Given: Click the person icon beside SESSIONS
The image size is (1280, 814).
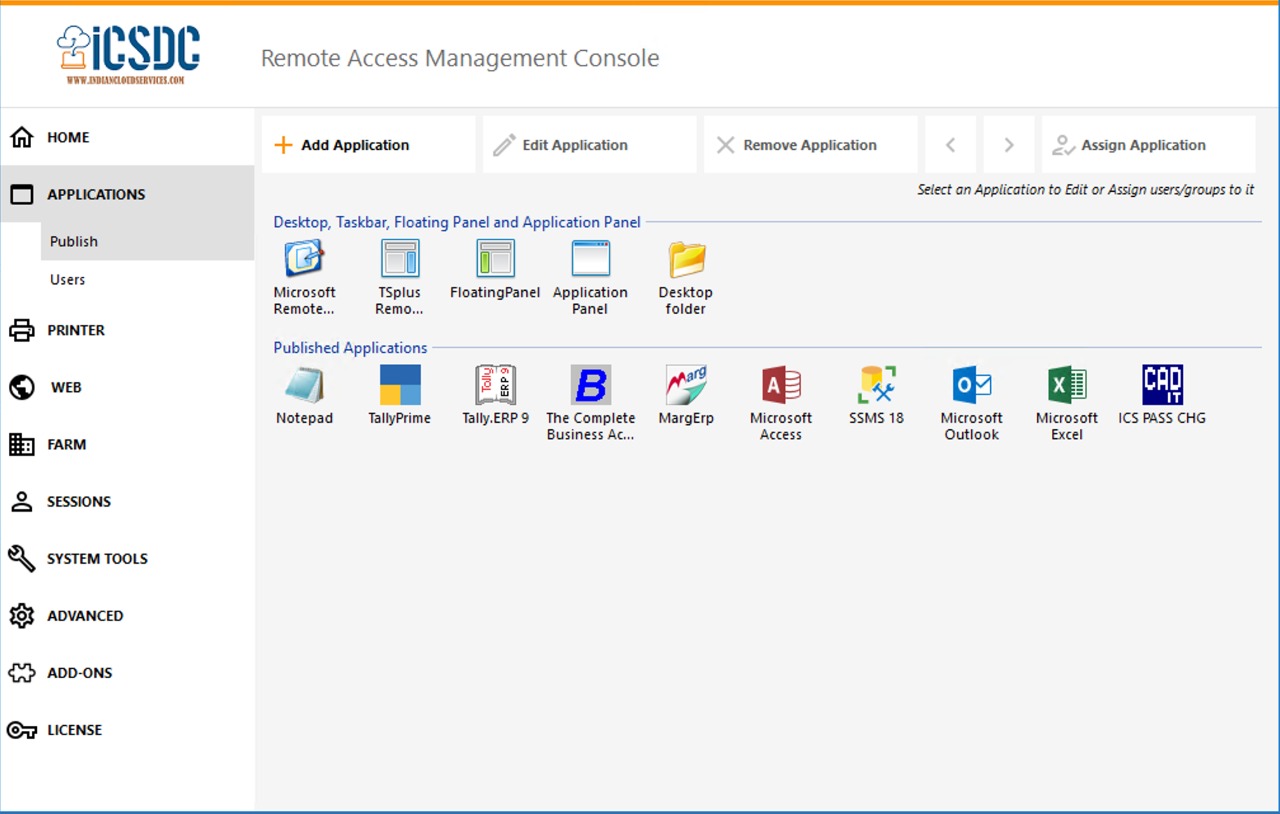Looking at the screenshot, I should tap(22, 502).
